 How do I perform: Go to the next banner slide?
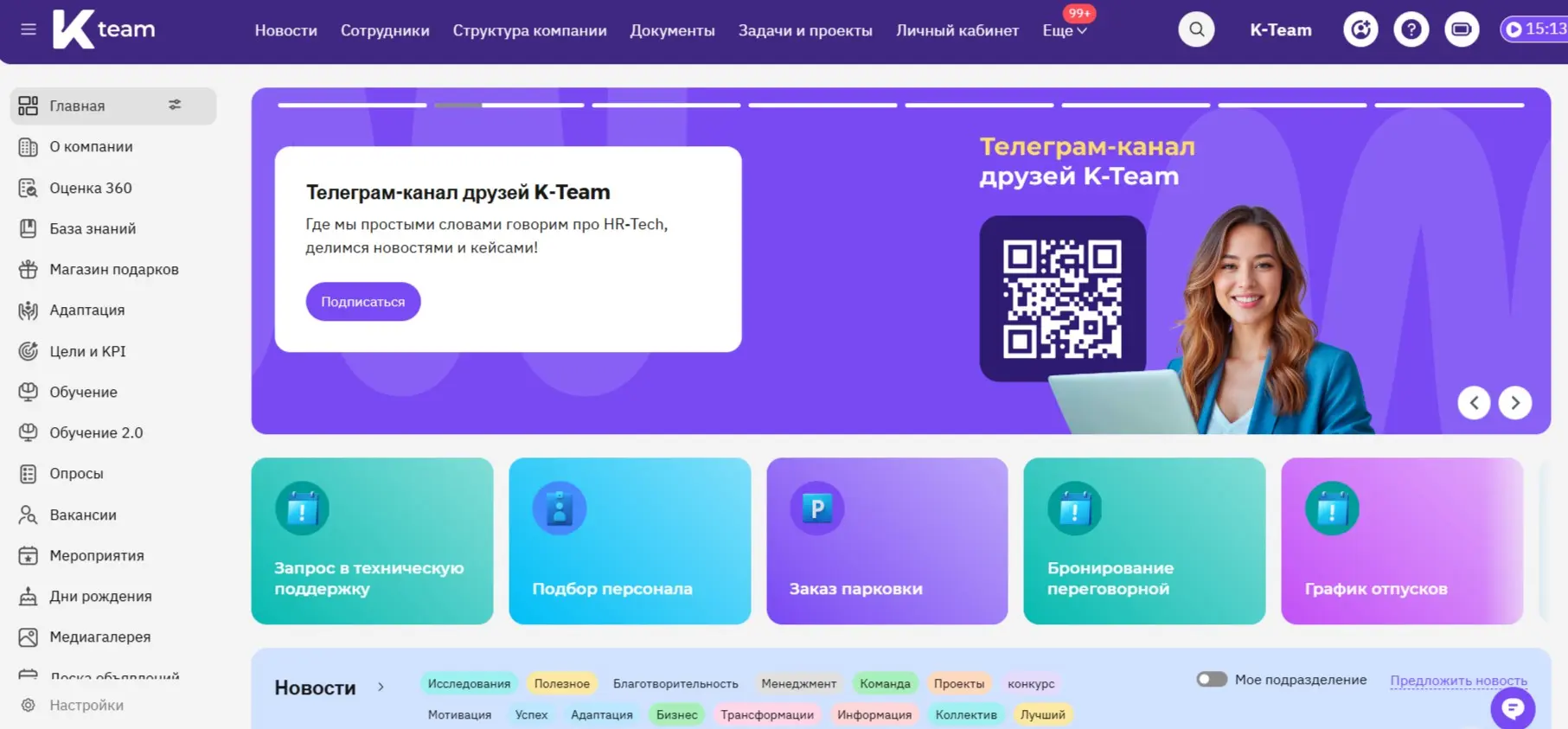tap(1515, 402)
